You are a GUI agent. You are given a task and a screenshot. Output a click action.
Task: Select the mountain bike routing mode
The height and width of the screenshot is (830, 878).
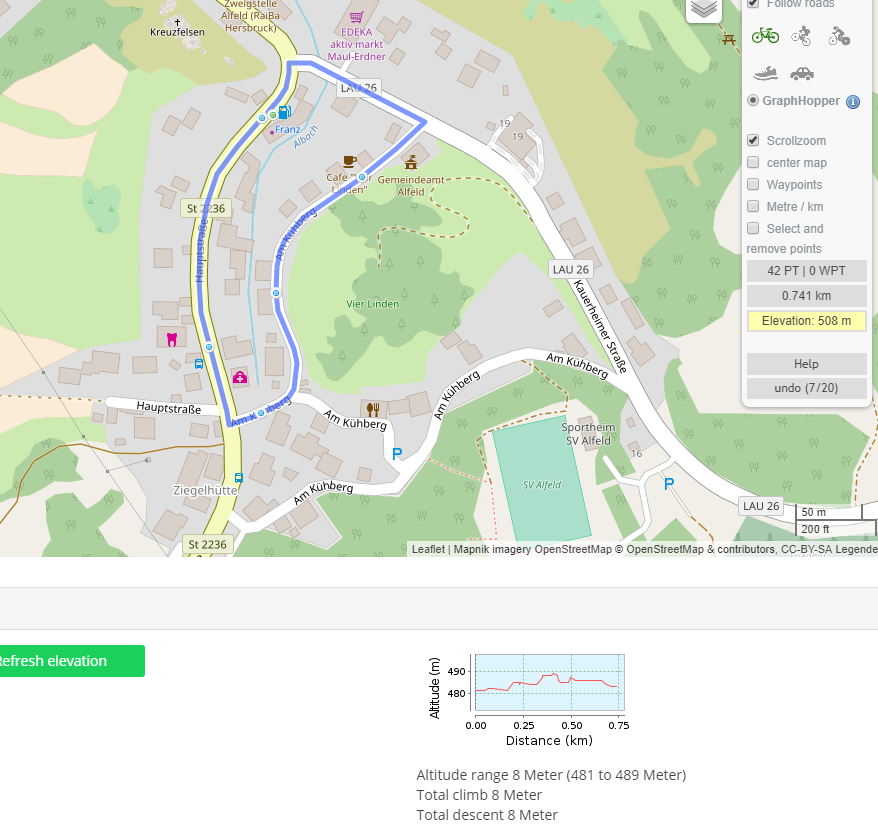tap(801, 37)
